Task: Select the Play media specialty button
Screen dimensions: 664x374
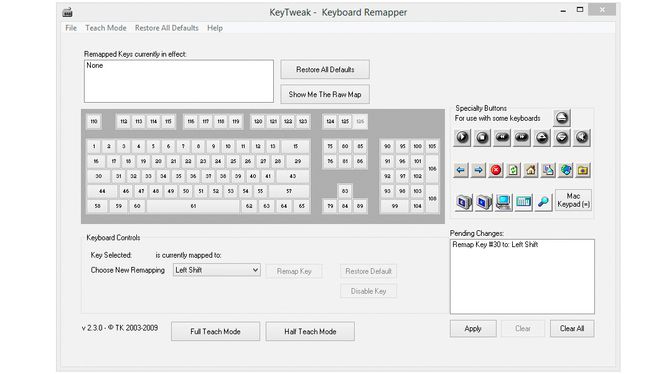Action: (x=462, y=137)
